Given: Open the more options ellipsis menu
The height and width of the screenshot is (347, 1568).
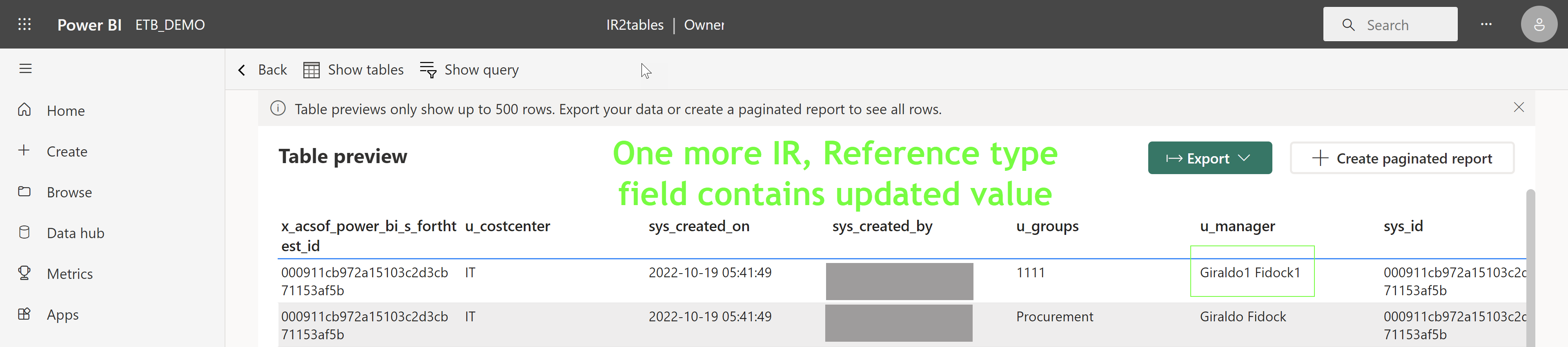Looking at the screenshot, I should [x=1486, y=24].
